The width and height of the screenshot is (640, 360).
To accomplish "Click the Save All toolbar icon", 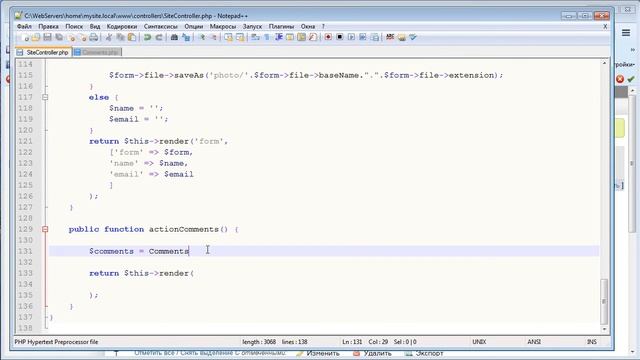I will 59,38.
